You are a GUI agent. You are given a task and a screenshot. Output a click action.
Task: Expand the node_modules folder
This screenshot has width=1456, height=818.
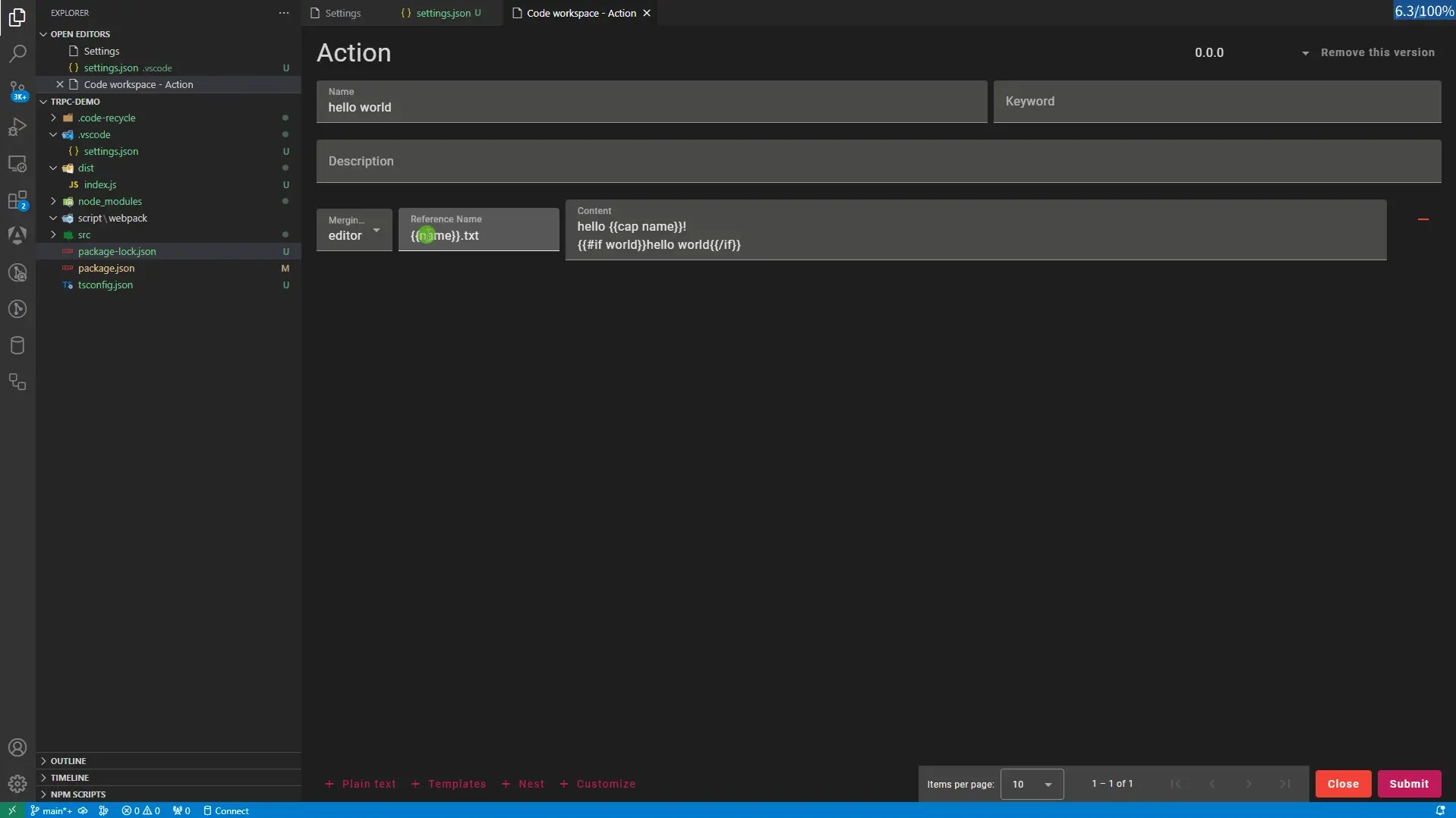pyautogui.click(x=53, y=201)
